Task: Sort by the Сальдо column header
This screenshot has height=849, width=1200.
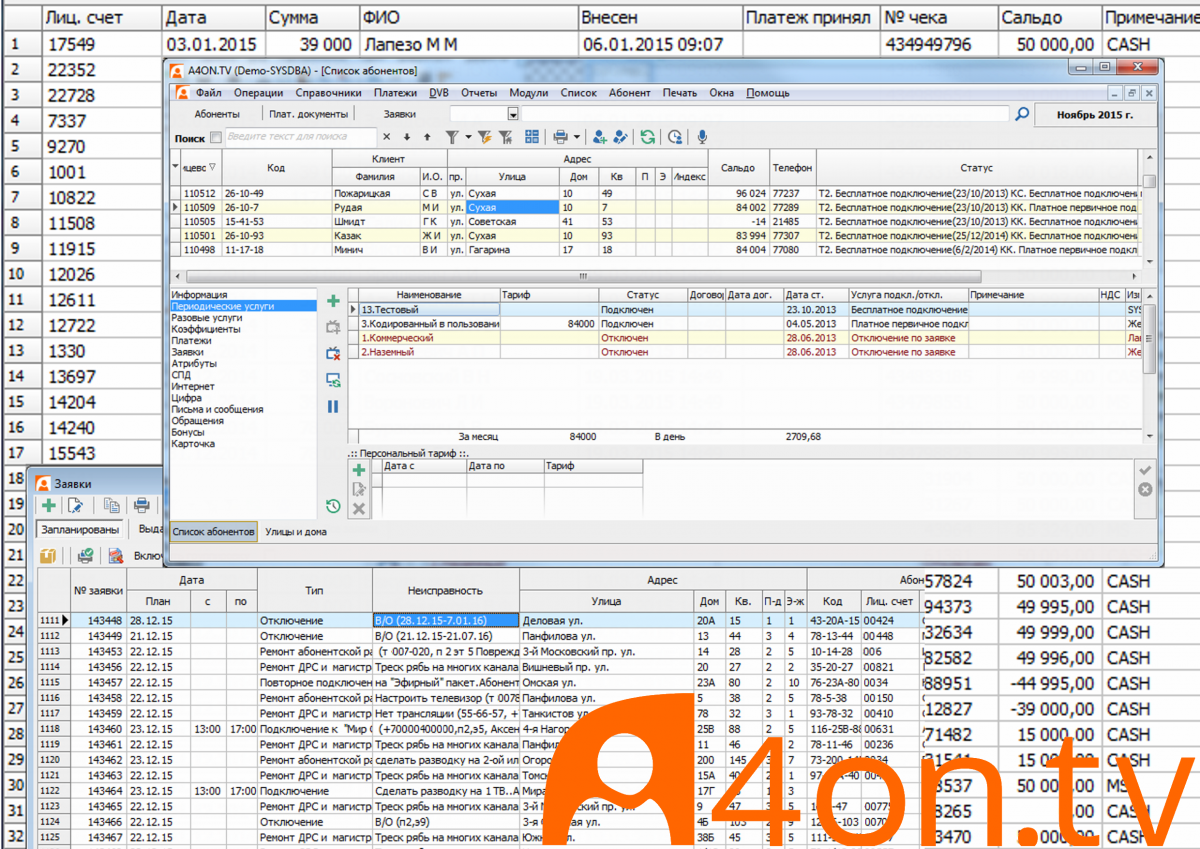Action: pos(738,168)
